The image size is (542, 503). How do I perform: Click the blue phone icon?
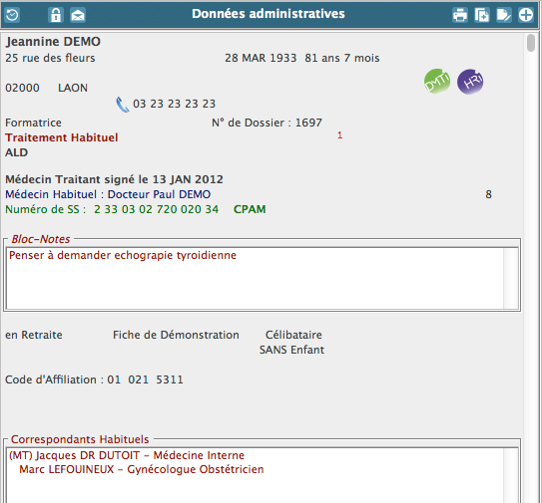[x=122, y=104]
